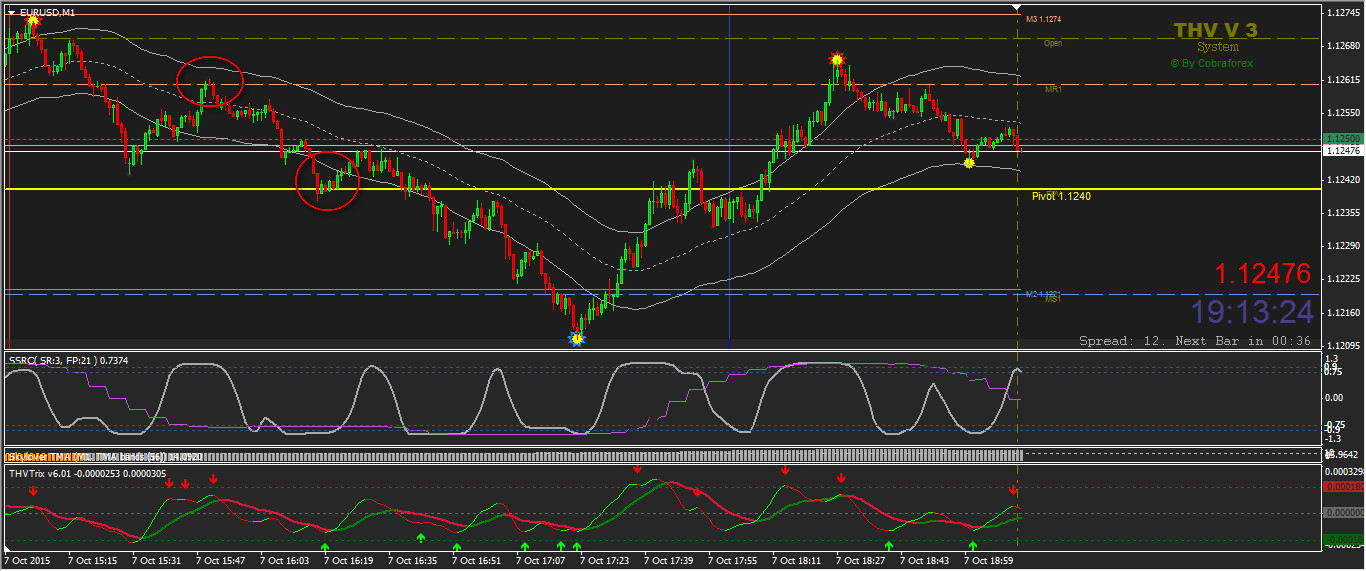Select the SSRC( SR:3, FP:21 ) indicator label
Viewport: 1366px width, 571px height.
coord(68,360)
